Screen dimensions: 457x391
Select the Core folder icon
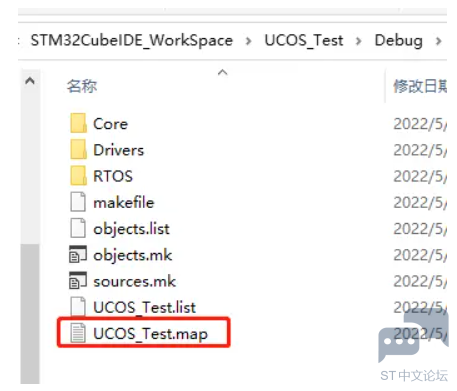(x=78, y=123)
